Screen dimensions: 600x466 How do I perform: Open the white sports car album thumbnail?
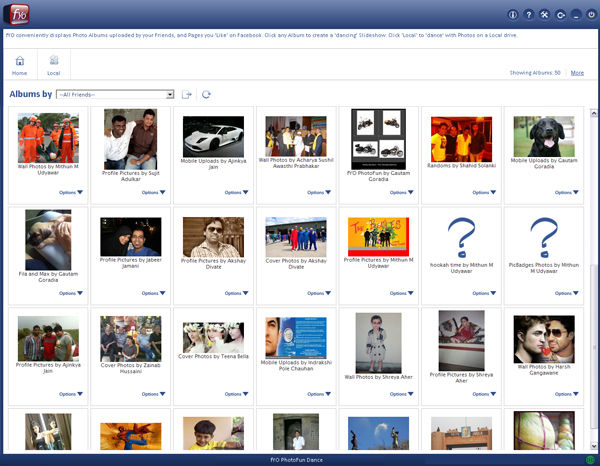tap(214, 137)
